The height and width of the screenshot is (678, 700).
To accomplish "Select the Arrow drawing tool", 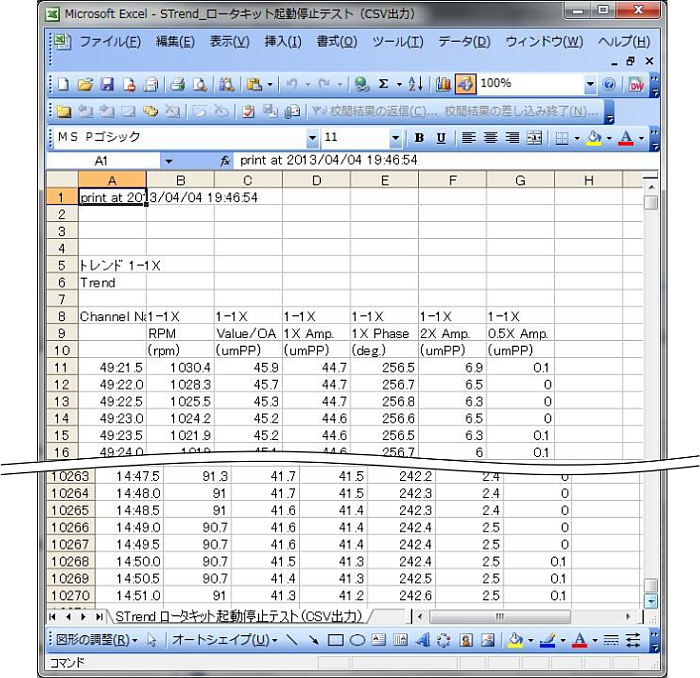I will pos(314,641).
